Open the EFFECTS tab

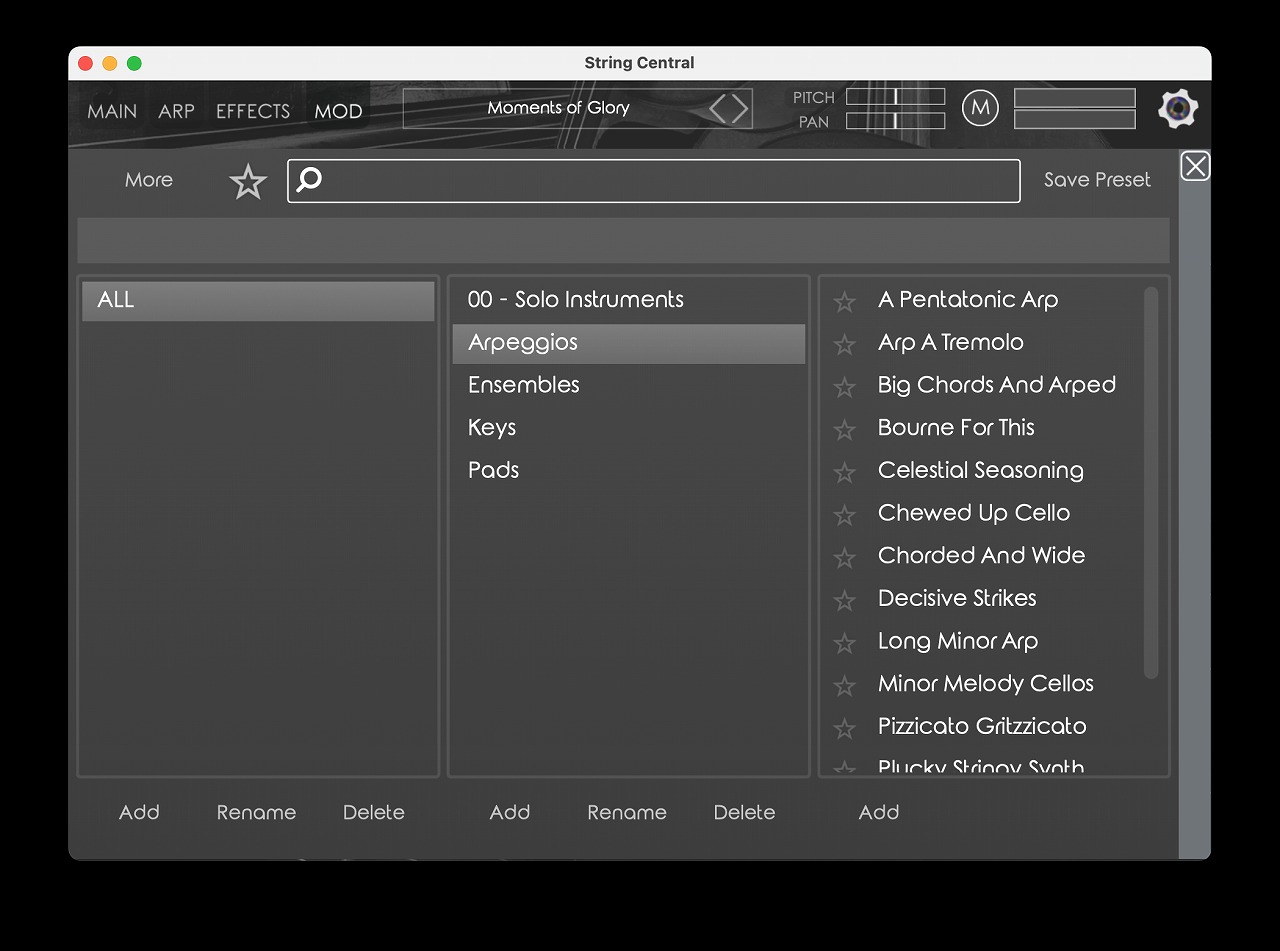[x=253, y=111]
